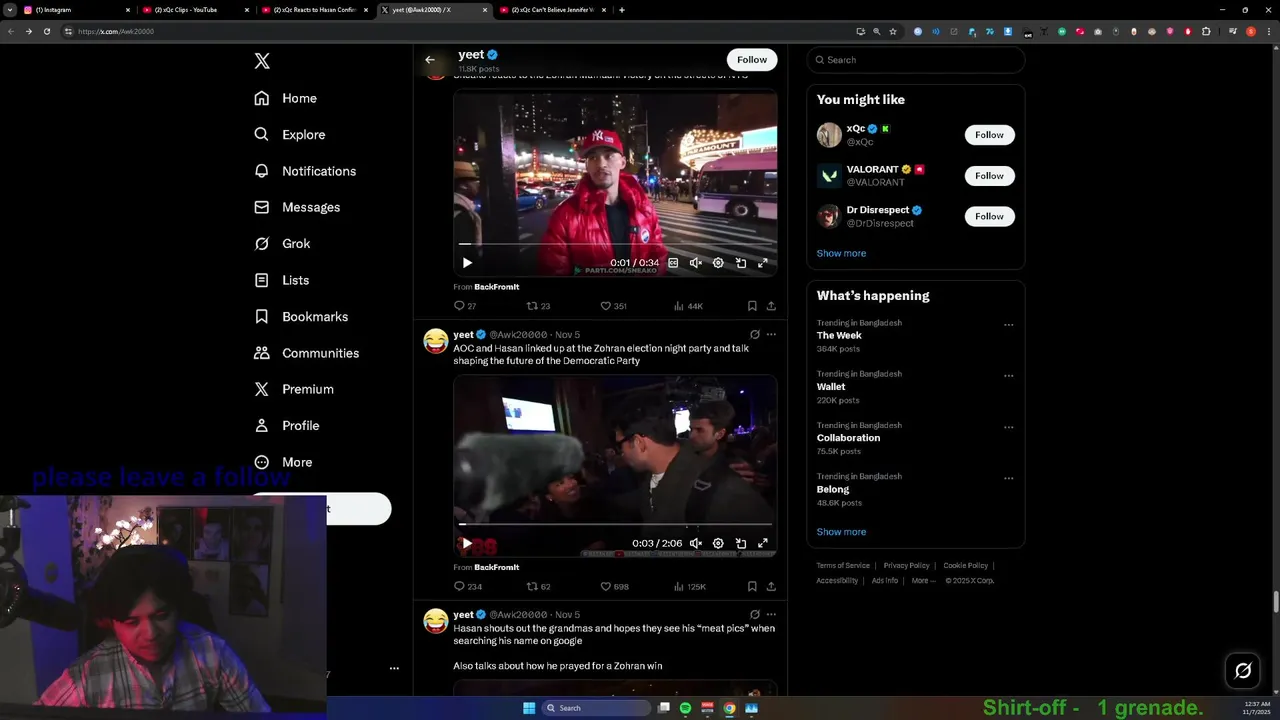Open options for Wallet trend
Screen dimensions: 1280x720
[x=1008, y=376]
